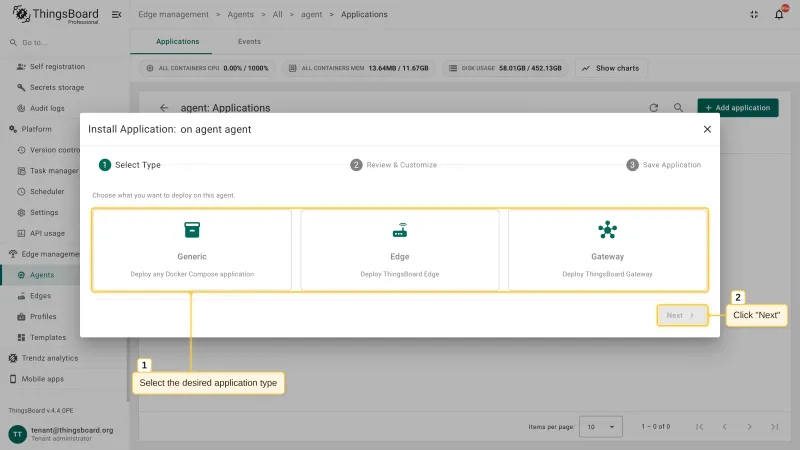
Task: Go to the first page
Action: point(699,427)
